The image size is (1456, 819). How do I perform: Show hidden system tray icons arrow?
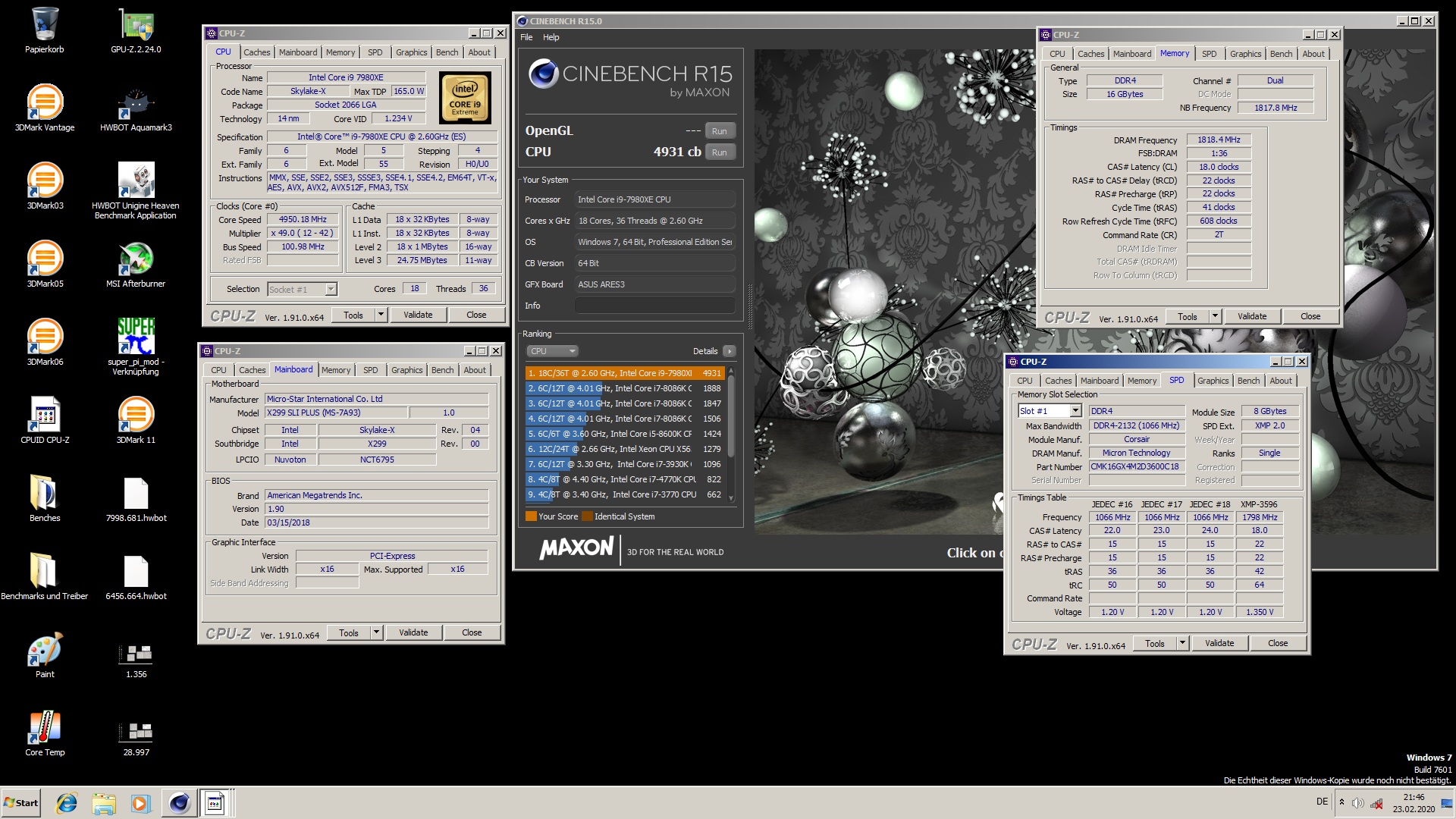(x=1341, y=803)
